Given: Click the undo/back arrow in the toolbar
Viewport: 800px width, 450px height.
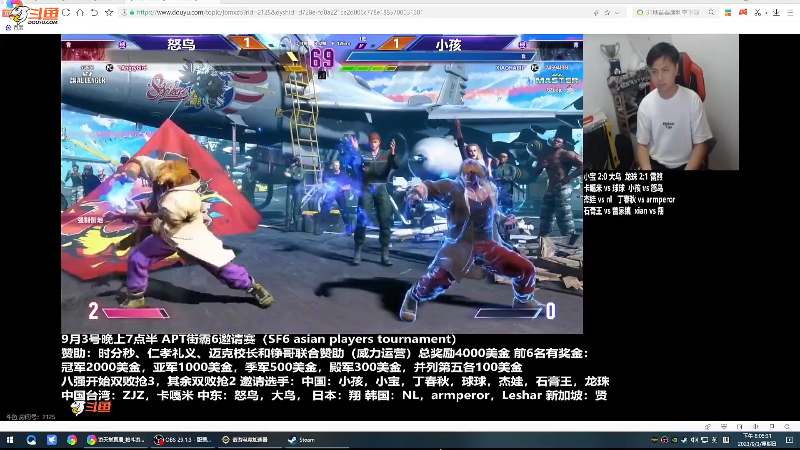Looking at the screenshot, I should [94, 12].
